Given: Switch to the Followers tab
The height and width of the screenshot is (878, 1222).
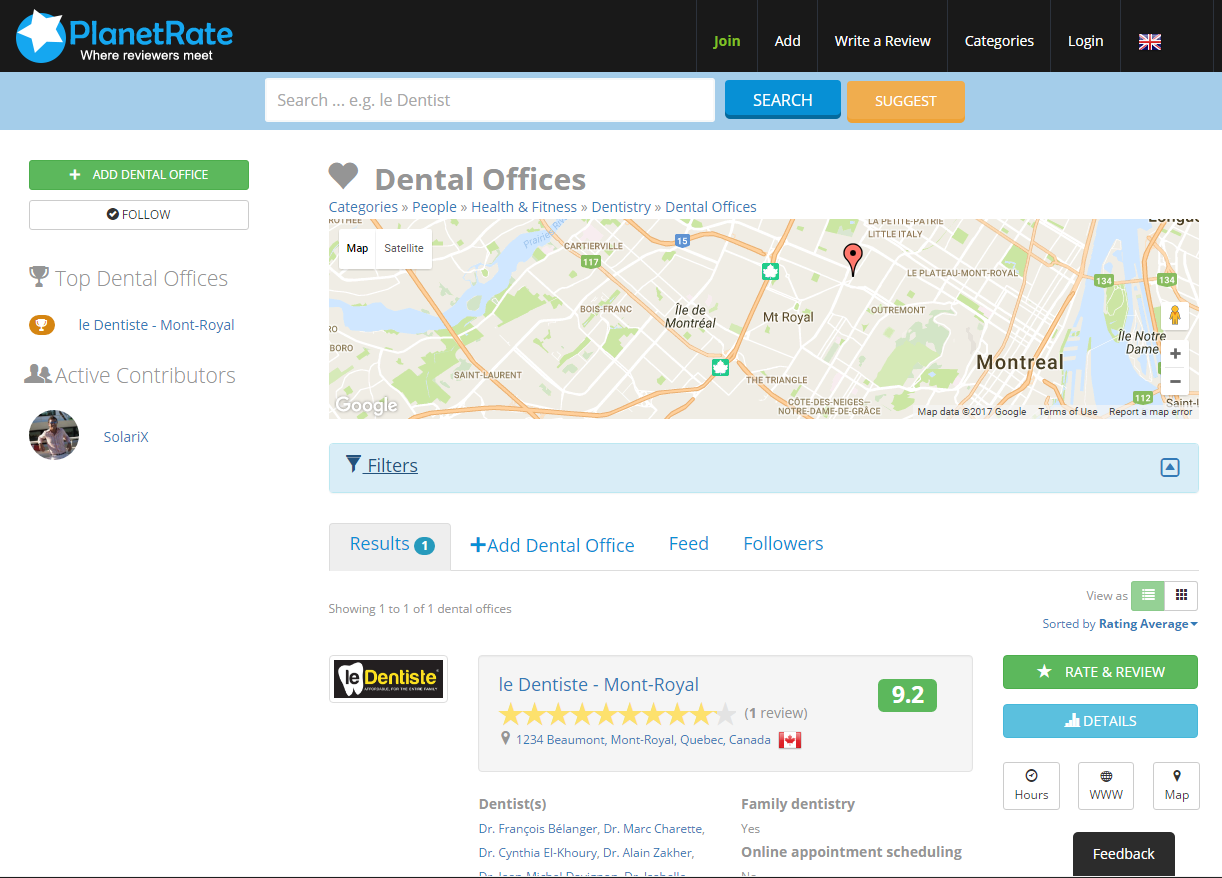Looking at the screenshot, I should pos(783,544).
